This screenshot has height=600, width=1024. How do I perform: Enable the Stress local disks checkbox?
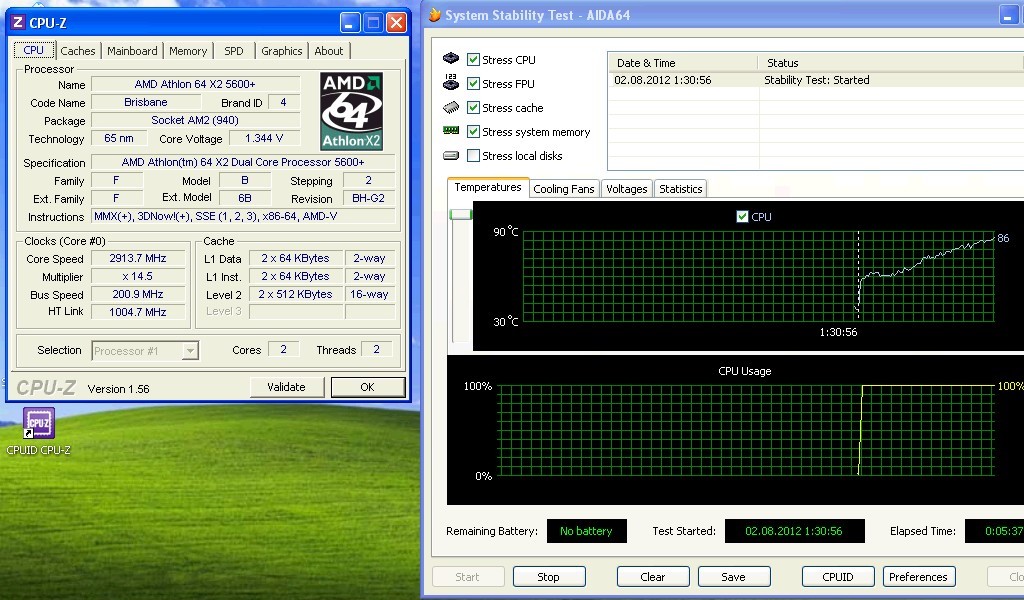click(474, 156)
